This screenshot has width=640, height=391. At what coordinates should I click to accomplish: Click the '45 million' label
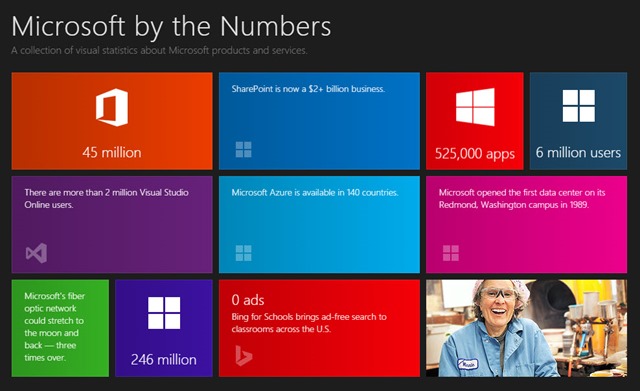[112, 153]
